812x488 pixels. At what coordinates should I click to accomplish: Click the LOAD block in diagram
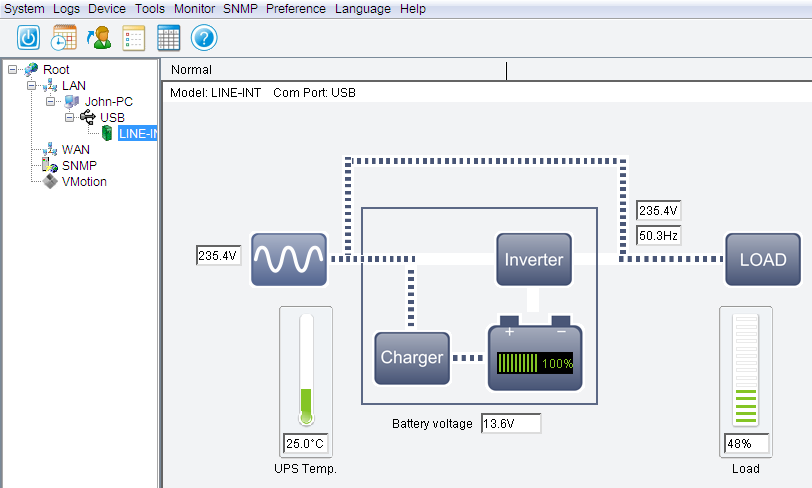tap(763, 259)
